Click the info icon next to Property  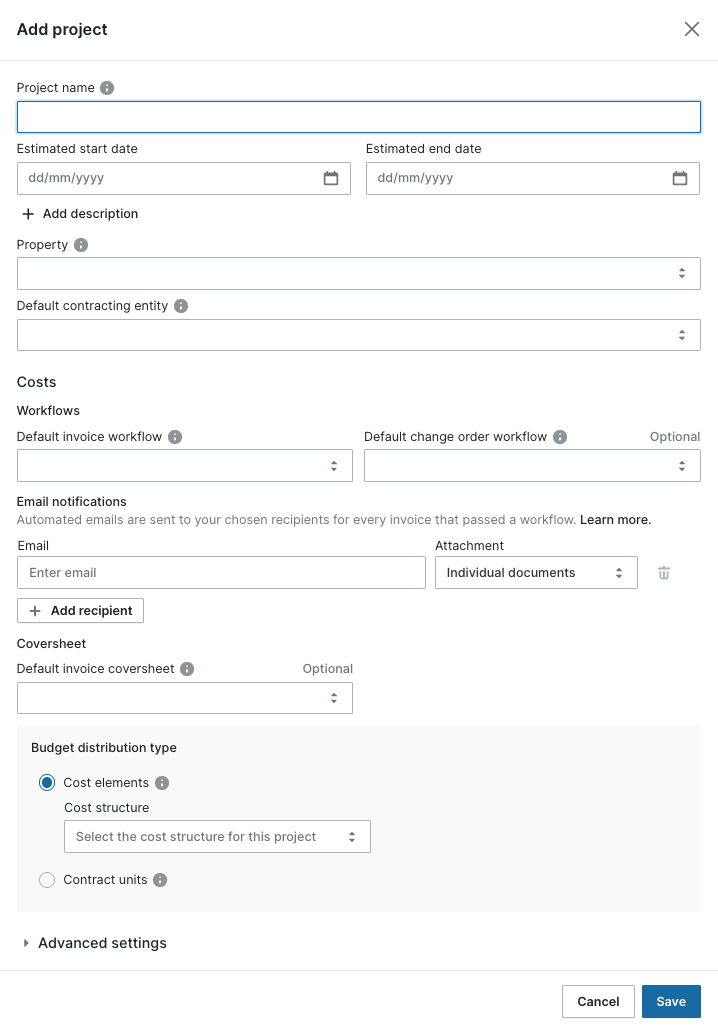tap(81, 245)
